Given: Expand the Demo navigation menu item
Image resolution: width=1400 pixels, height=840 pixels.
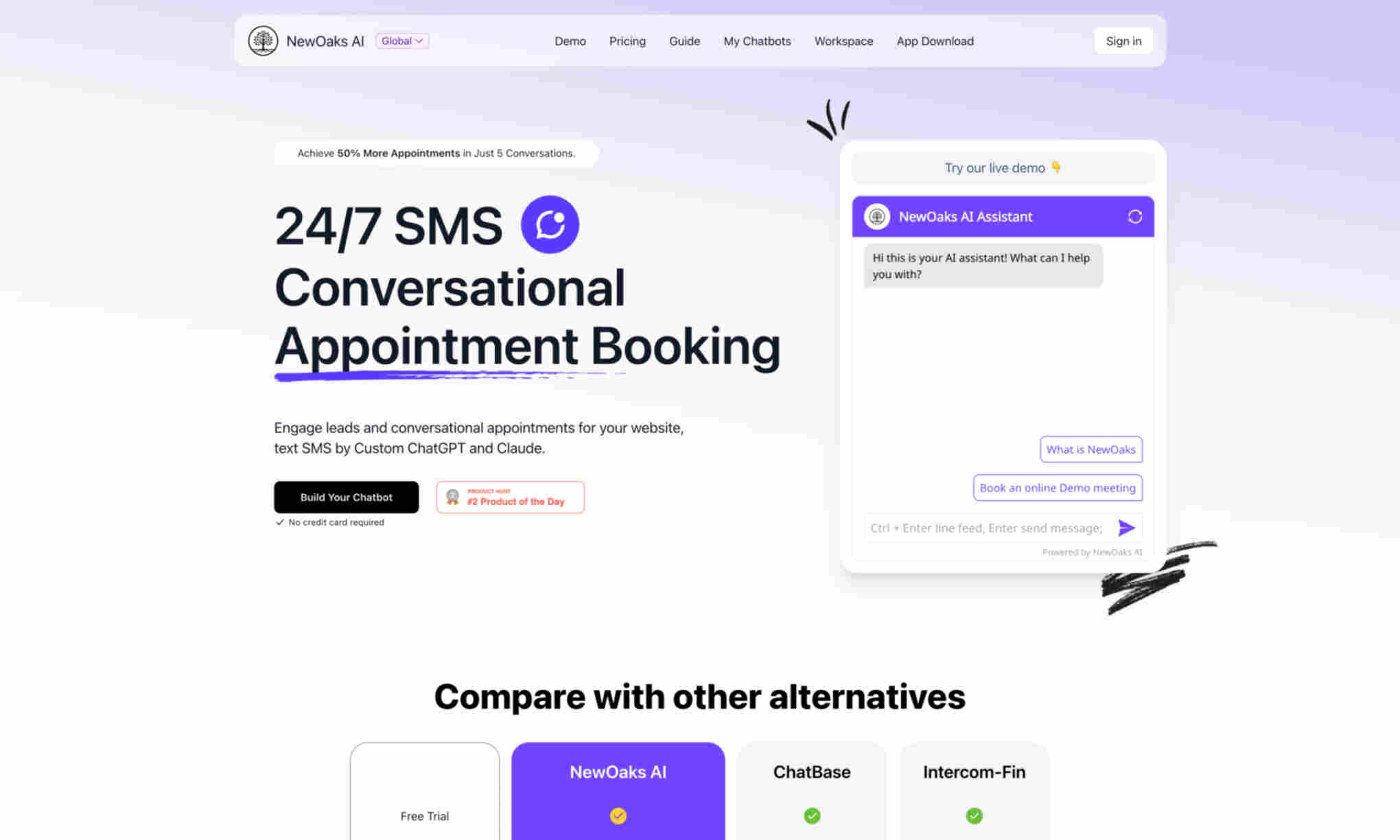Looking at the screenshot, I should 569,41.
